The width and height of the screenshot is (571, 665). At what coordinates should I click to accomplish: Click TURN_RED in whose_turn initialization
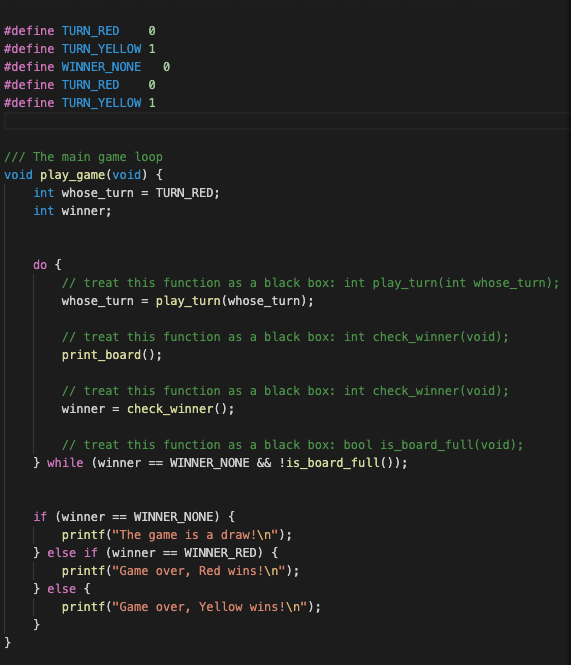pos(184,193)
